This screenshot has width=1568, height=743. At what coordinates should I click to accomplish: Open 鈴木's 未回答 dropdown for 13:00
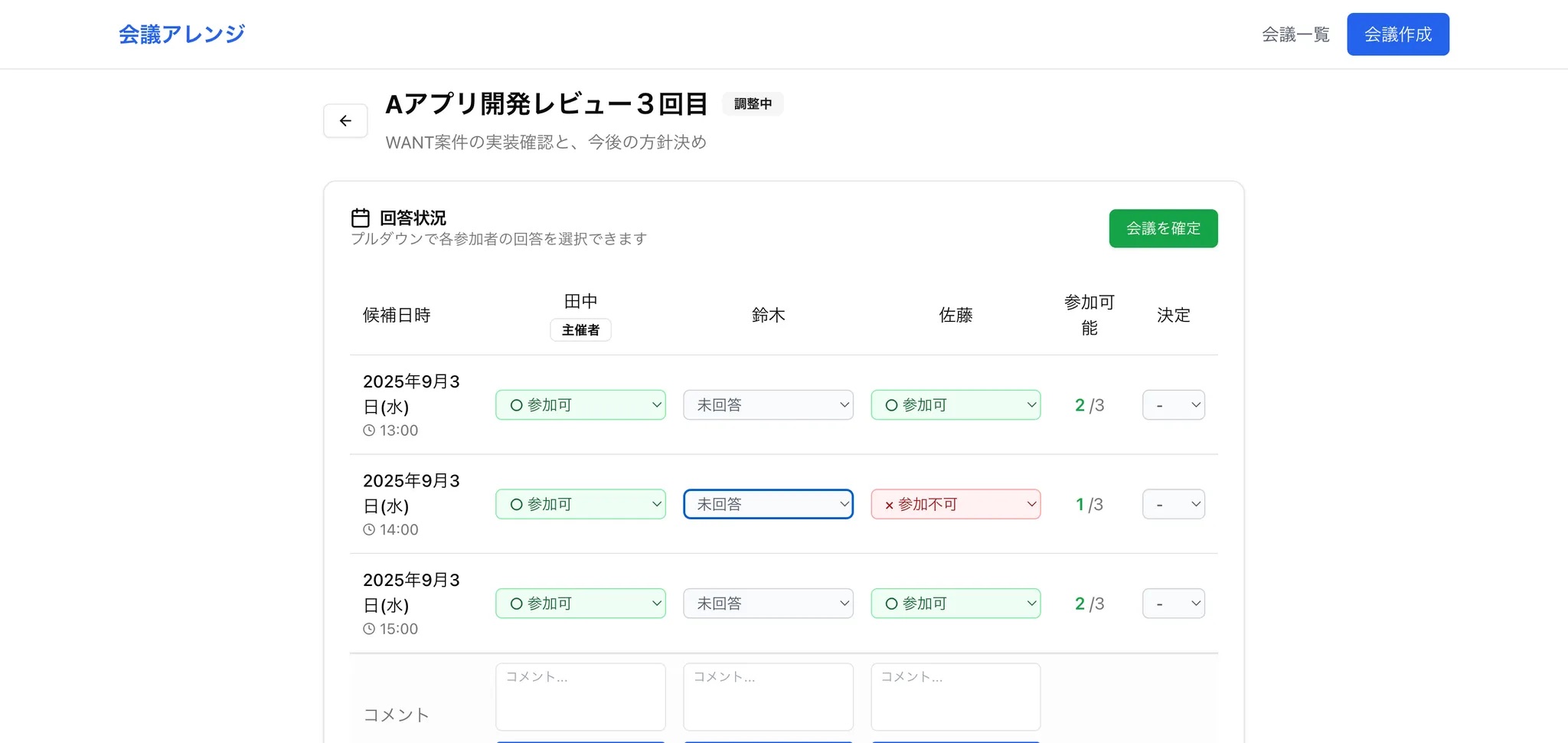768,405
